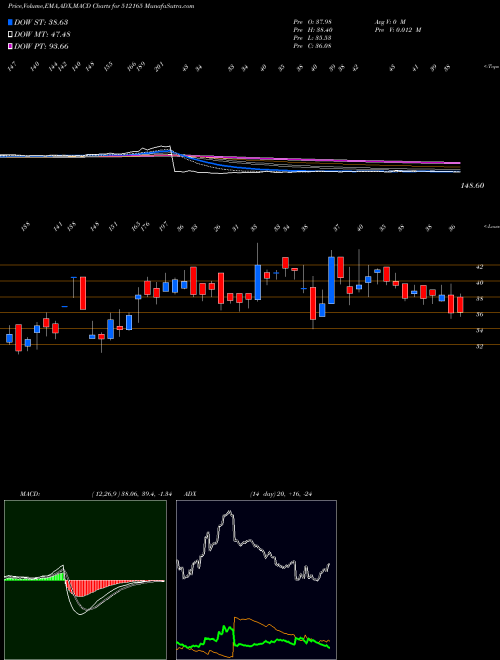
Task: Click the ADX indicator chart panel
Action: 256,580
